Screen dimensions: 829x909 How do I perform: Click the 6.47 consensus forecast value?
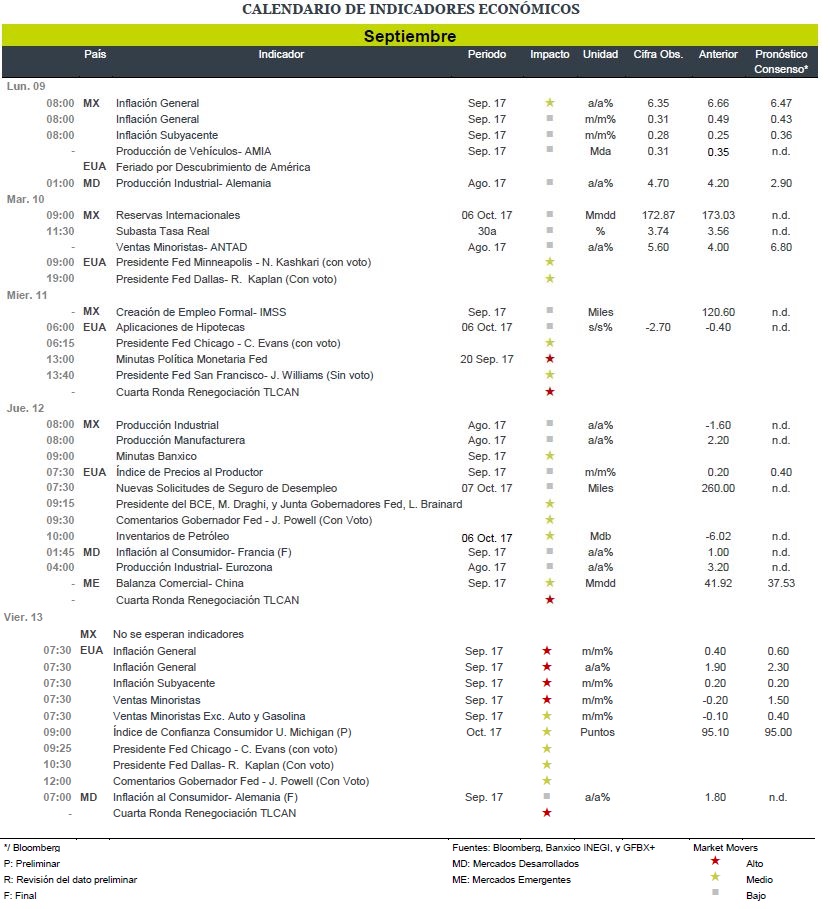tap(781, 103)
